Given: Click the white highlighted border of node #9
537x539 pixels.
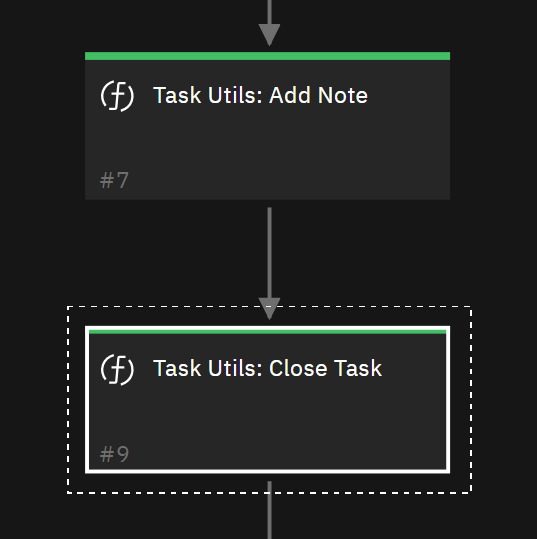Looking at the screenshot, I should (448, 400).
